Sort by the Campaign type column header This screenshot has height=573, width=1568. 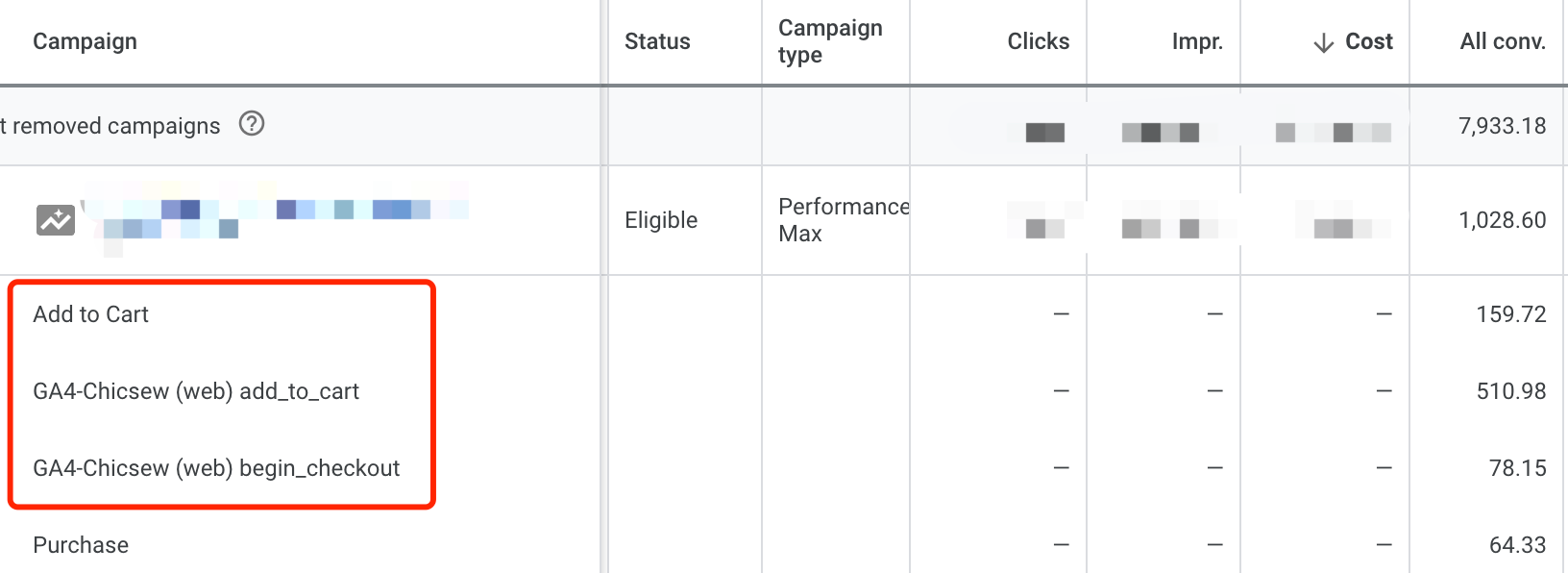click(830, 41)
